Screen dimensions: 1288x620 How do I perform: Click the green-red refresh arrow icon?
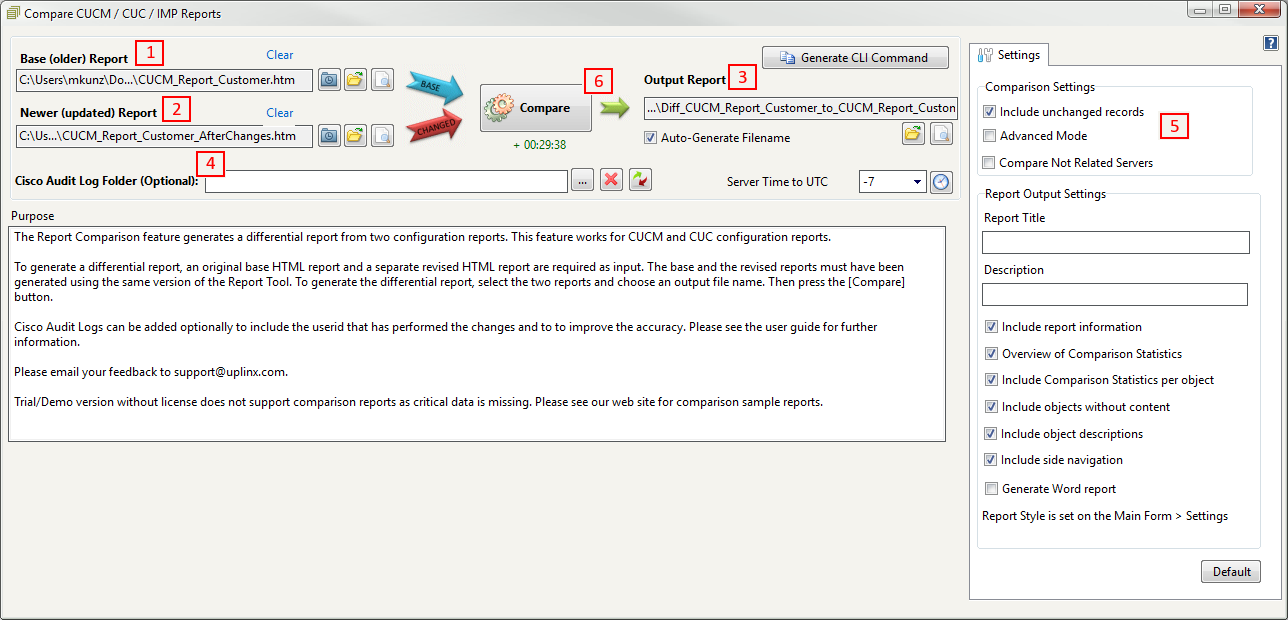coord(640,180)
